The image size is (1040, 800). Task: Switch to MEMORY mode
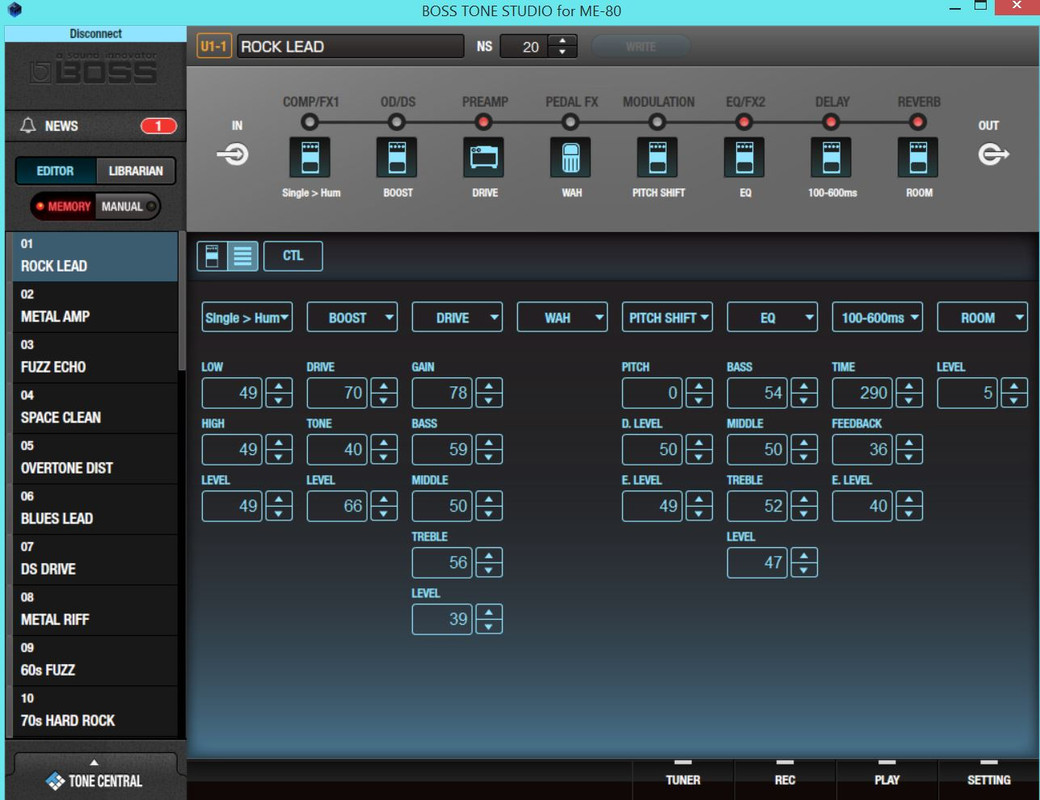point(63,206)
